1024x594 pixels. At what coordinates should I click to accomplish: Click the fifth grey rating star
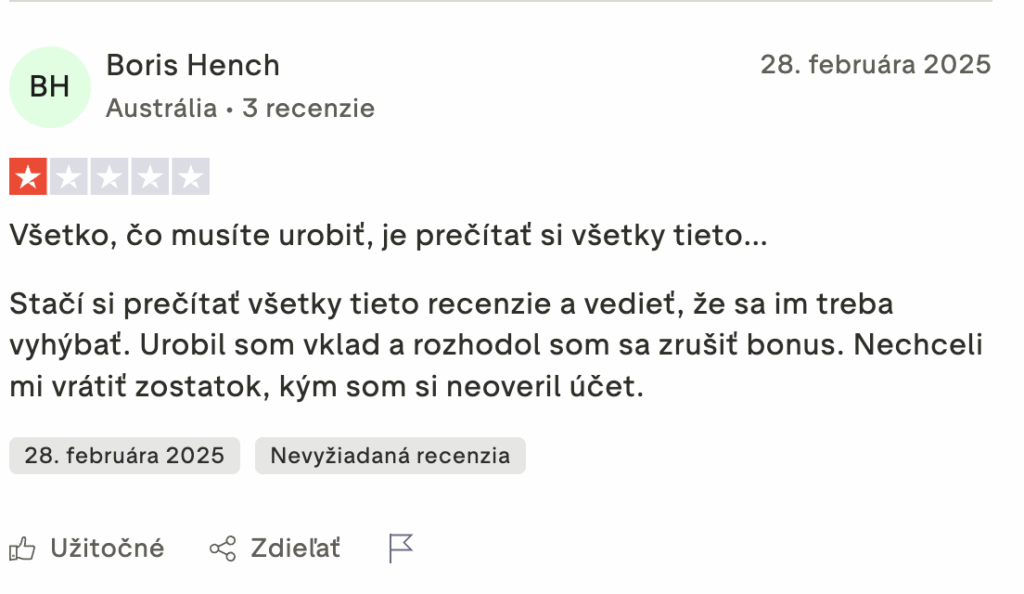click(x=190, y=177)
